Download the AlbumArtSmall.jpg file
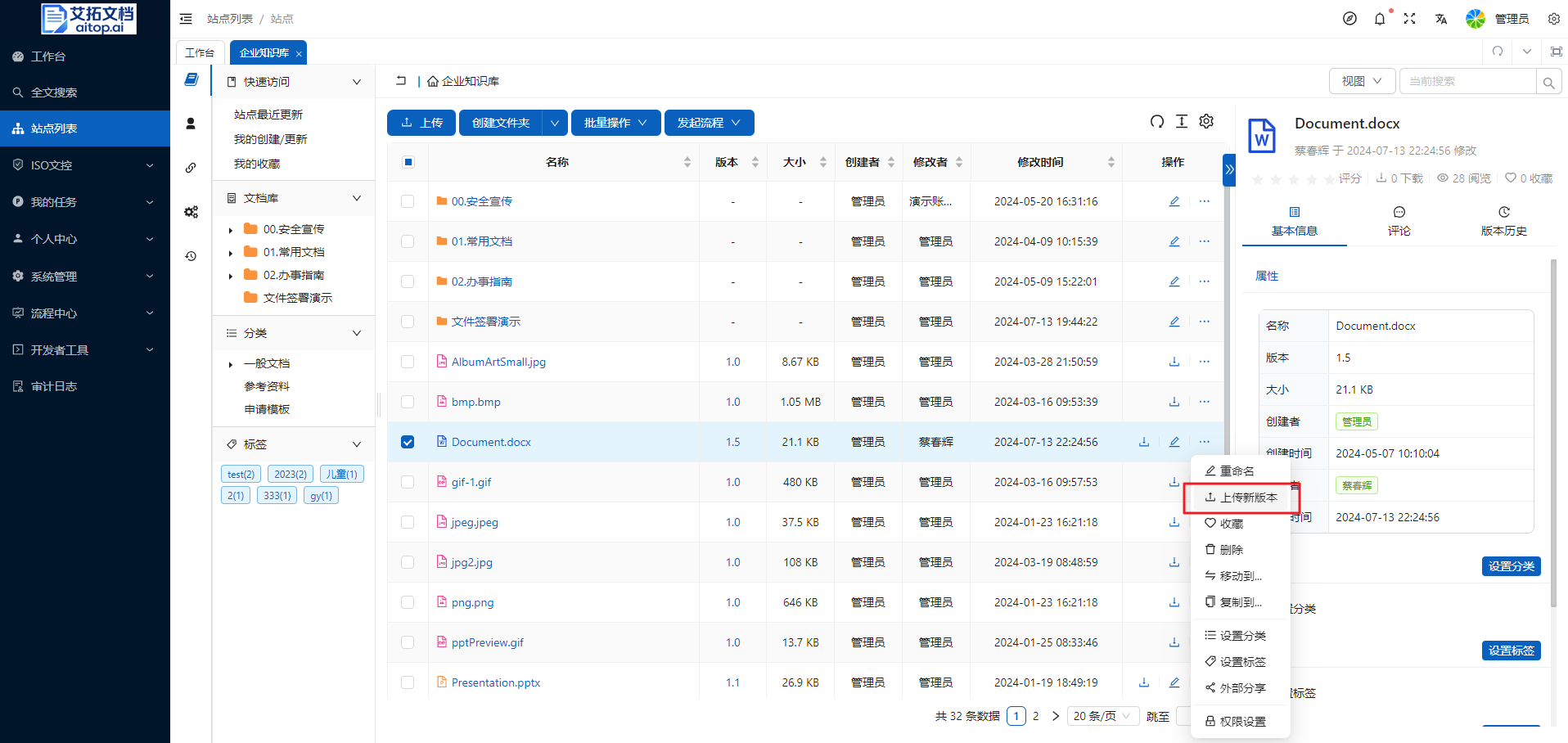The width and height of the screenshot is (1568, 743). pyautogui.click(x=1174, y=362)
